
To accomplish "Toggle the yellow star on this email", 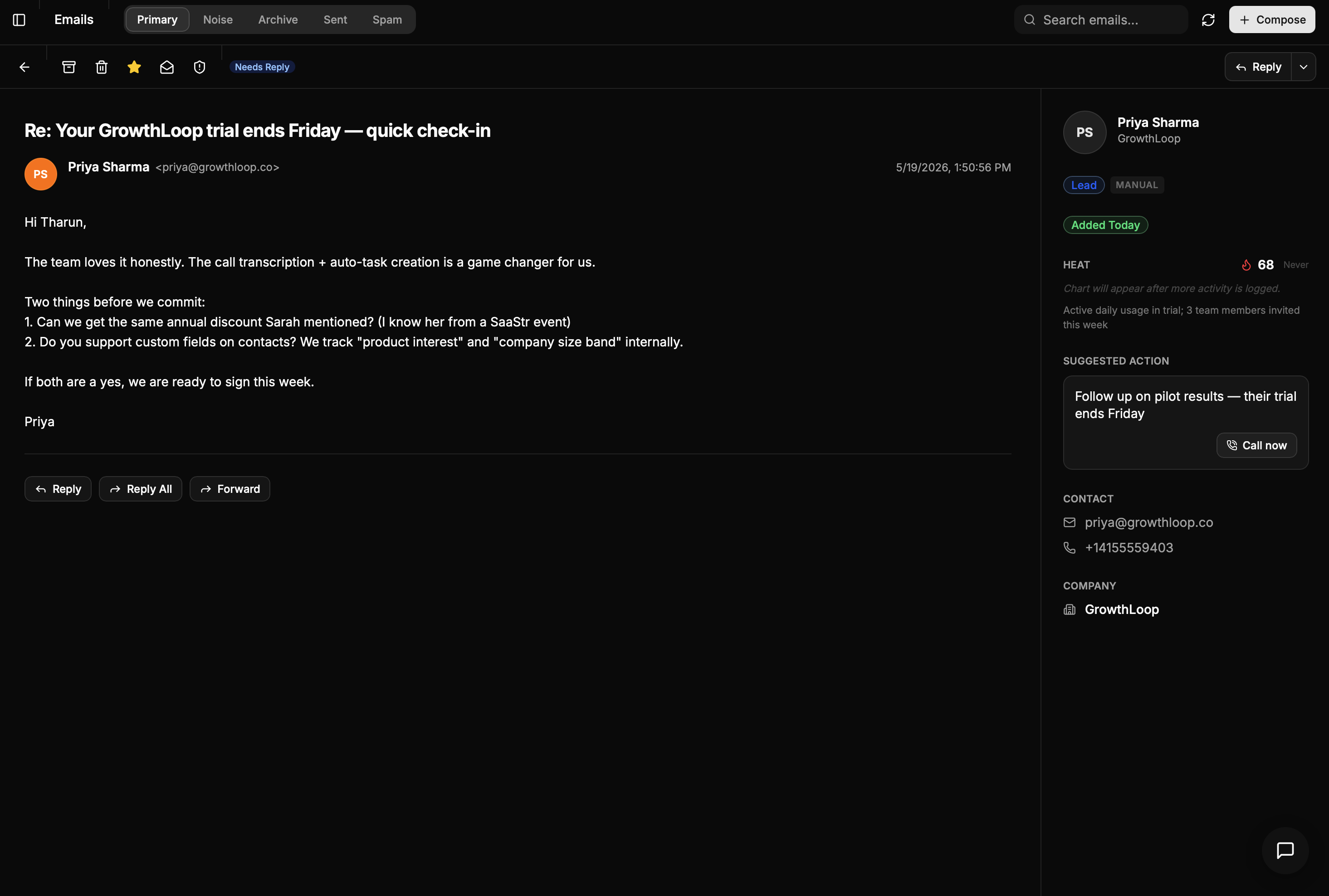I will [134, 67].
